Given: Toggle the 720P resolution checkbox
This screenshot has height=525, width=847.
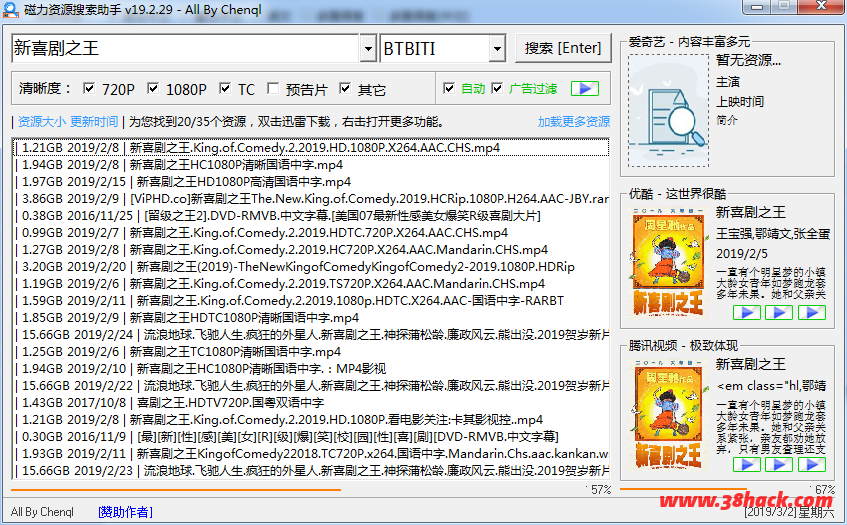Looking at the screenshot, I should [x=89, y=88].
